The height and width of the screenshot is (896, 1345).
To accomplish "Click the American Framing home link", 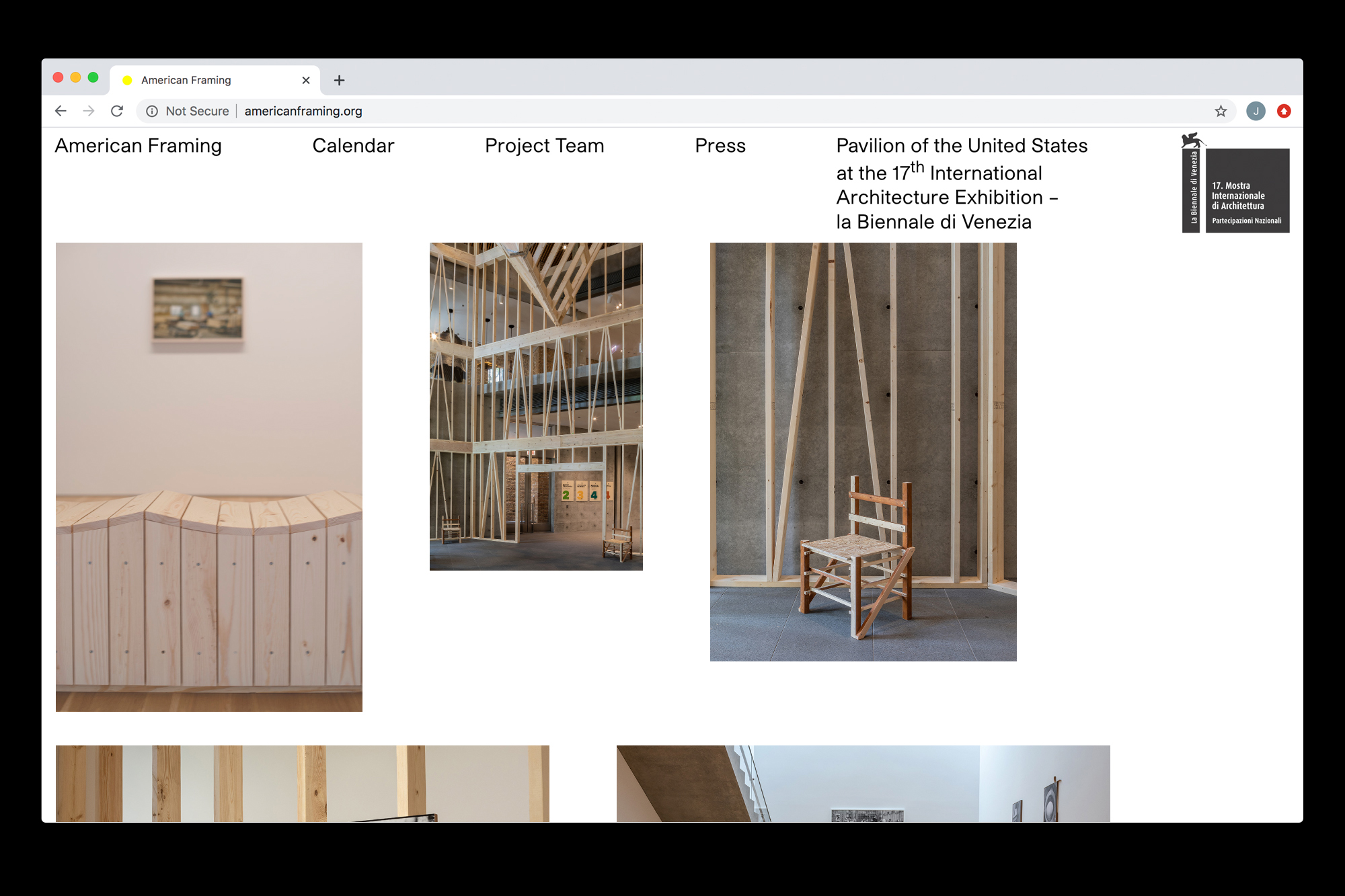I will tap(138, 145).
